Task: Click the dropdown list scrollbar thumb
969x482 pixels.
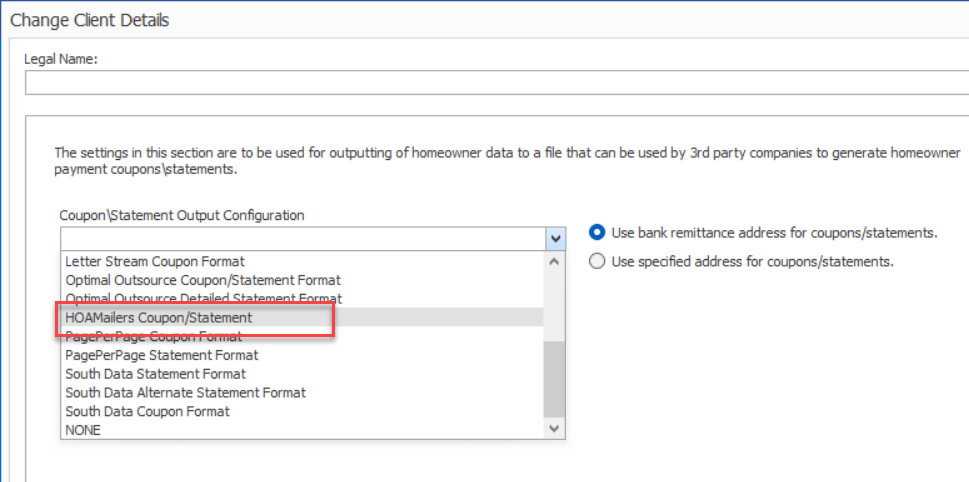Action: pyautogui.click(x=555, y=378)
